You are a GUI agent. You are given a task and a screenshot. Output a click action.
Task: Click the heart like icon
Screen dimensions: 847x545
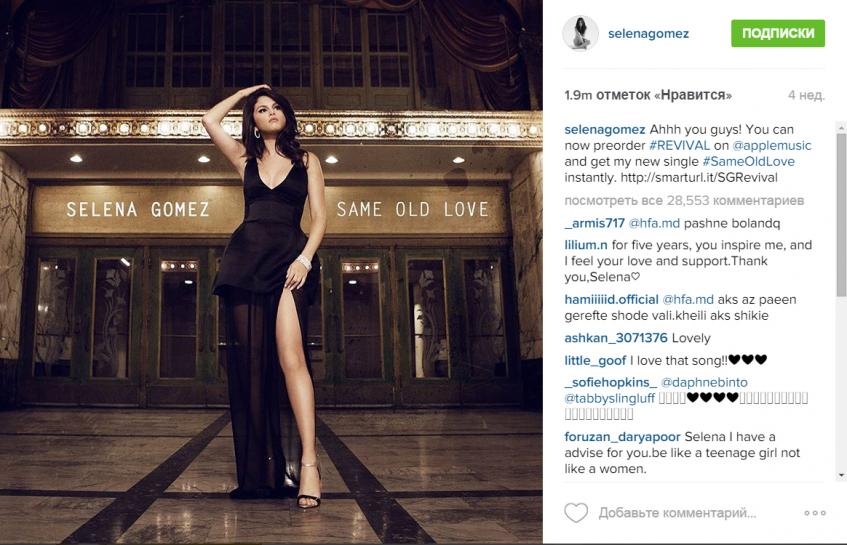pos(576,513)
